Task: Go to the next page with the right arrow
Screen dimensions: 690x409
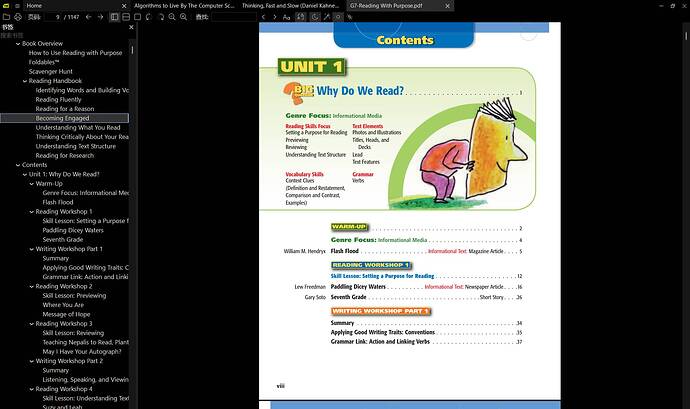Action: [x=100, y=17]
